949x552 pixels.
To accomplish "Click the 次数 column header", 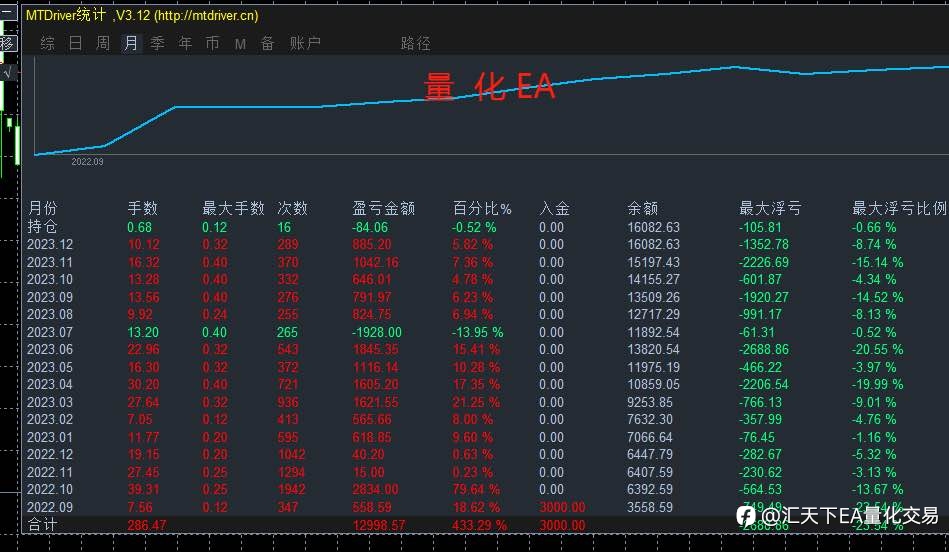I will [293, 208].
